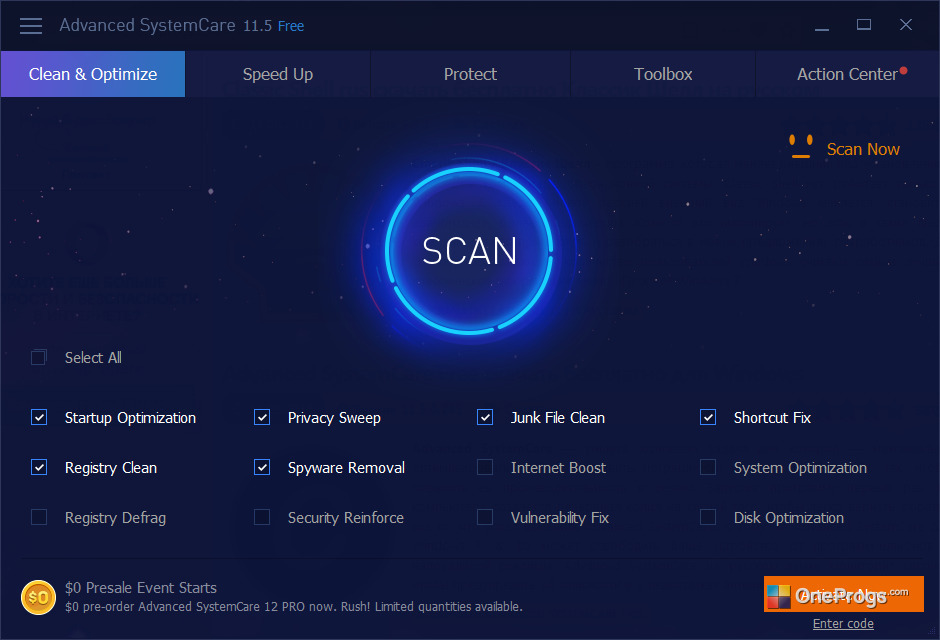940x640 pixels.
Task: Start the big circular SCAN button
Action: point(469,250)
